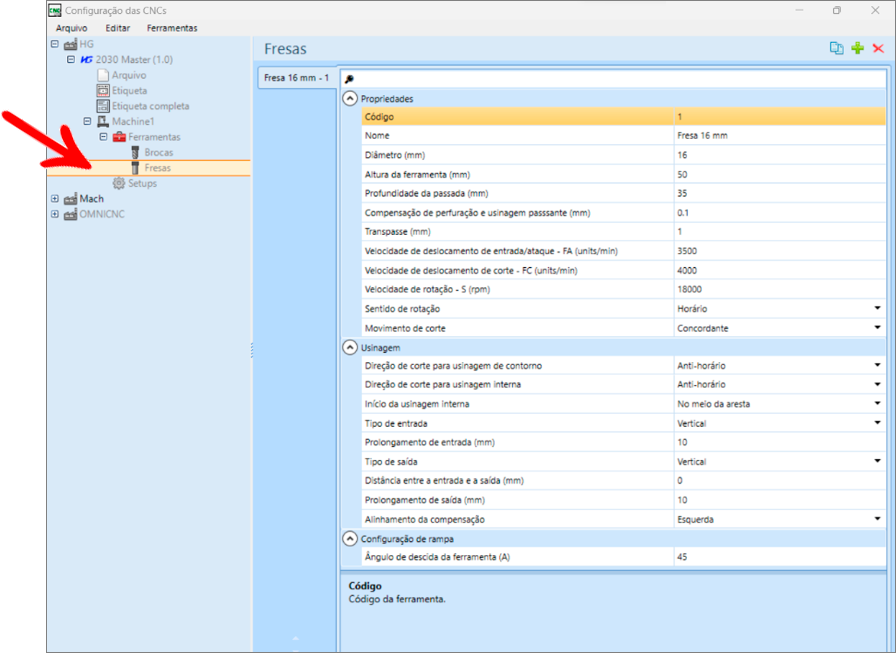Select Machine1 in the tree
896x653 pixels.
tap(133, 121)
